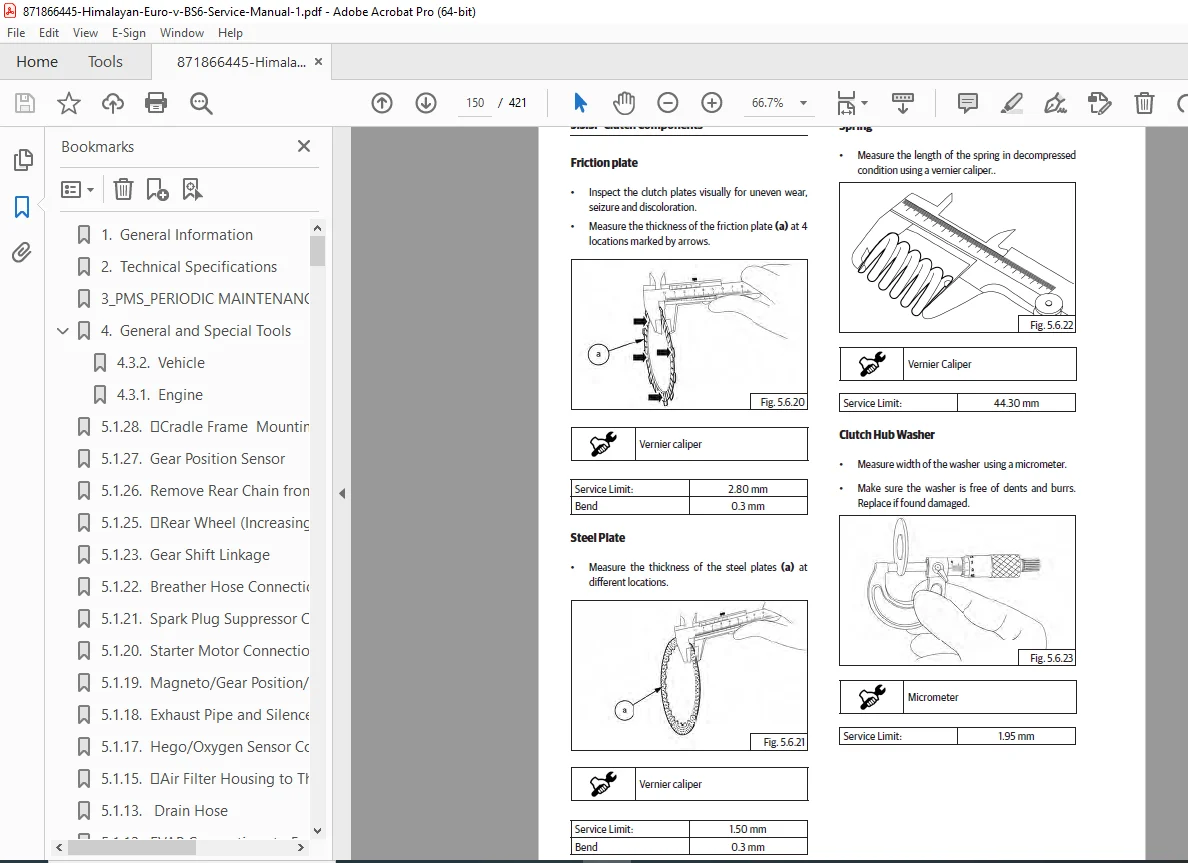Open the fit page options tool
The image size is (1188, 863).
846,103
